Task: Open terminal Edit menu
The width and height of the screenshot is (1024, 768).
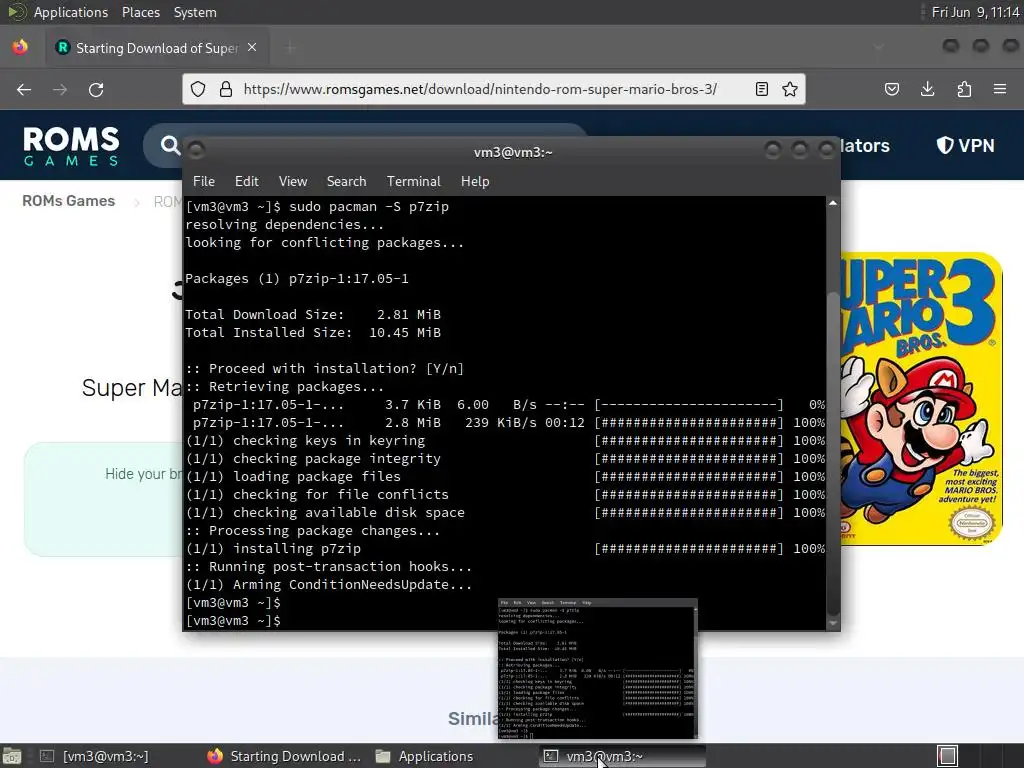Action: tap(246, 182)
